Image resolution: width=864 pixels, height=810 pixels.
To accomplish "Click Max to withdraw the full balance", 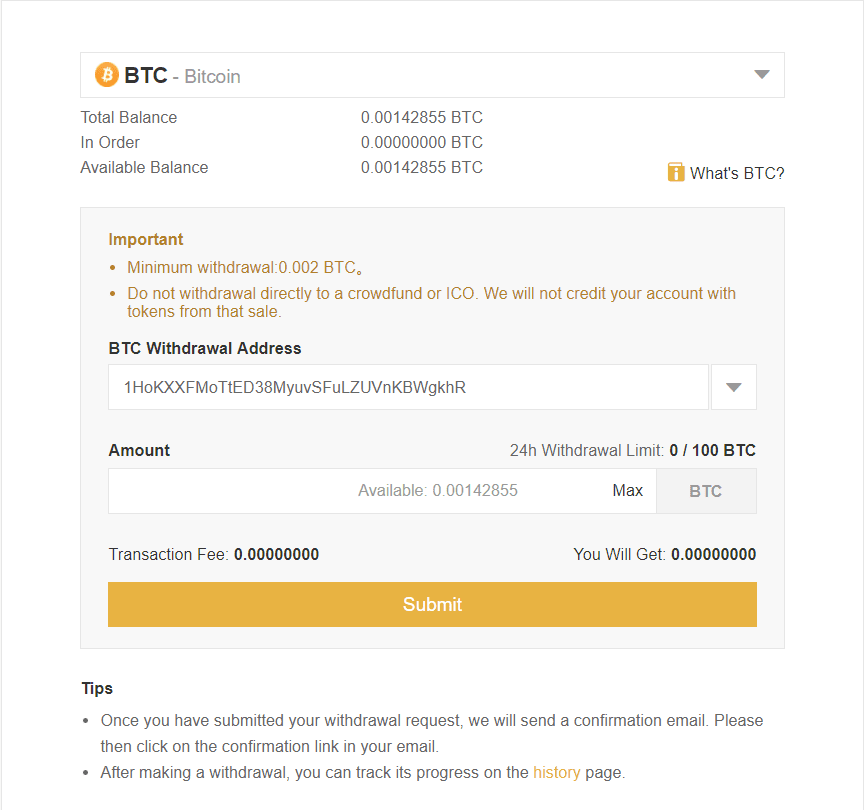I will click(627, 490).
